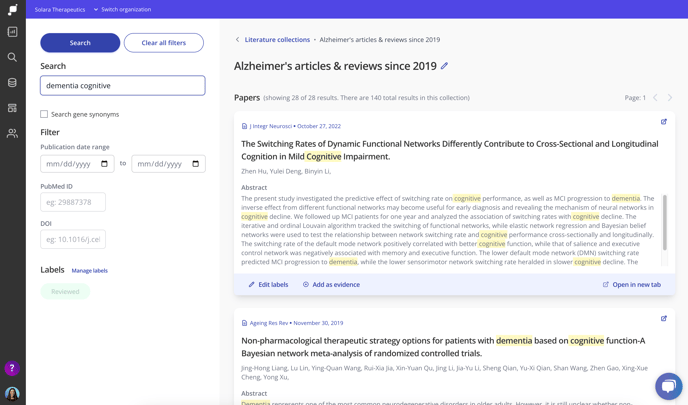
Task: Open external link icon on J Integr Neurosci paper
Action: click(x=664, y=122)
